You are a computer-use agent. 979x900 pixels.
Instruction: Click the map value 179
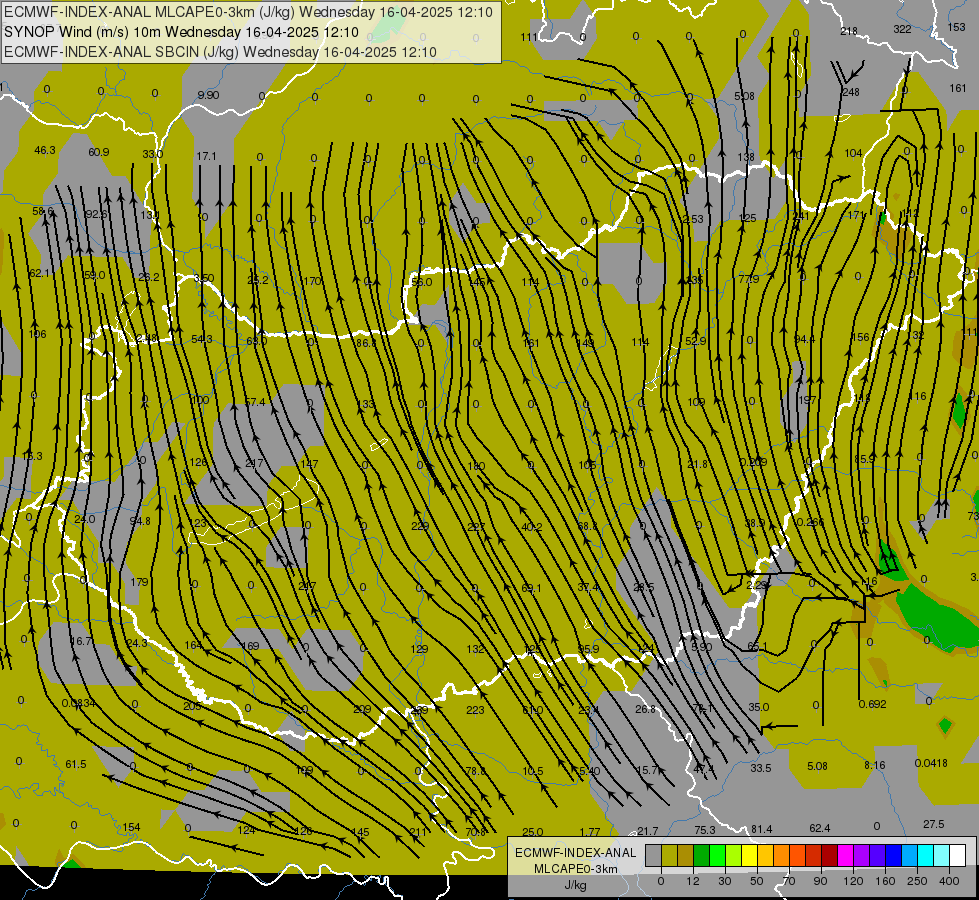(x=139, y=582)
